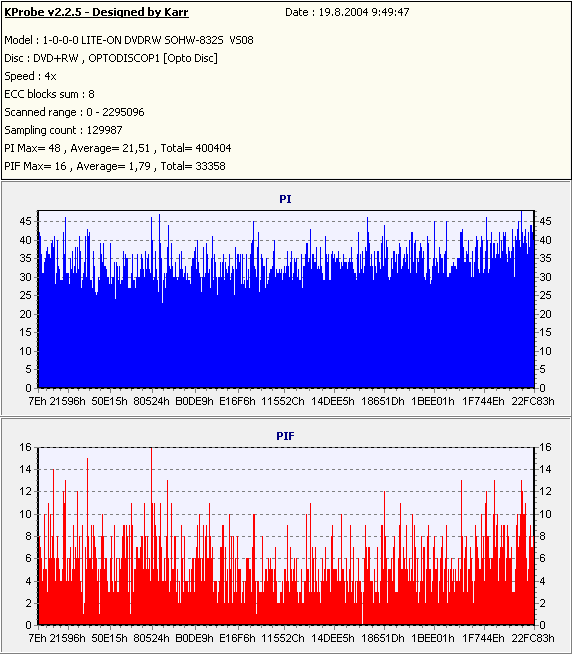The image size is (572, 654).
Task: Click the PIF Max statistics line
Action: 115,166
